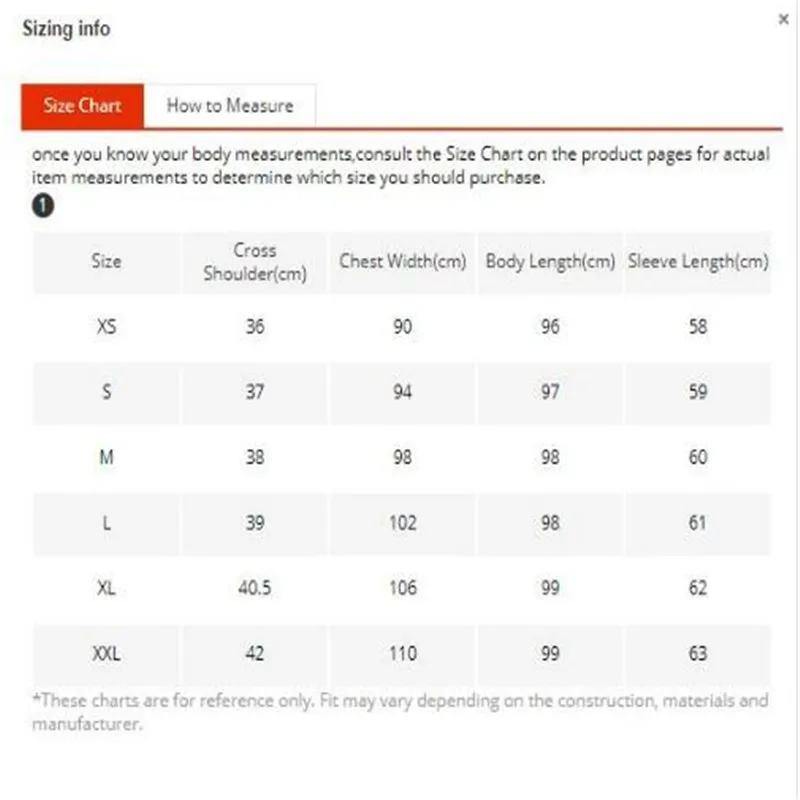The height and width of the screenshot is (800, 800).
Task: Click the Sizing info heading
Action: click(66, 29)
